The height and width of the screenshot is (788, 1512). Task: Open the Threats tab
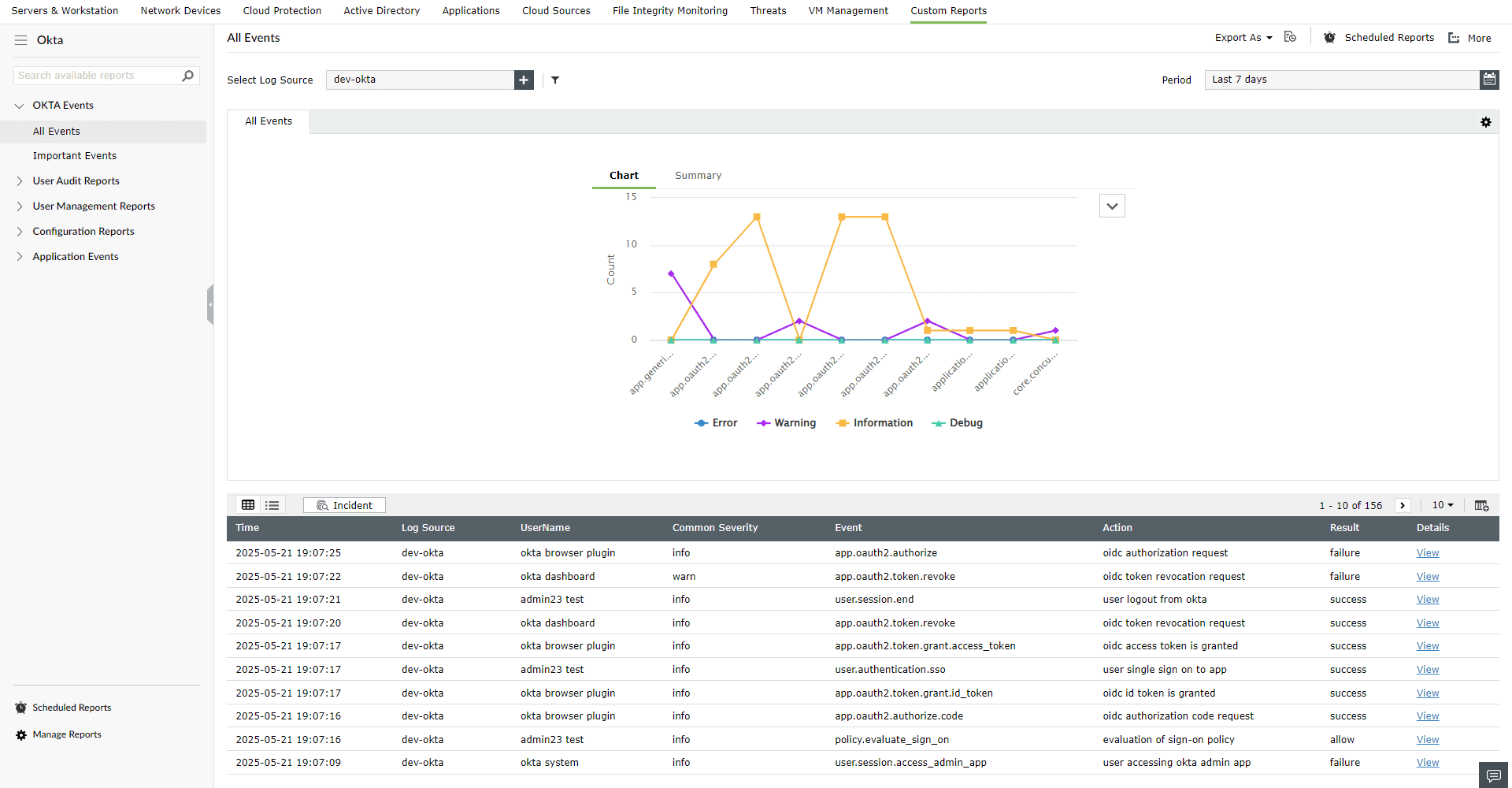[x=768, y=11]
